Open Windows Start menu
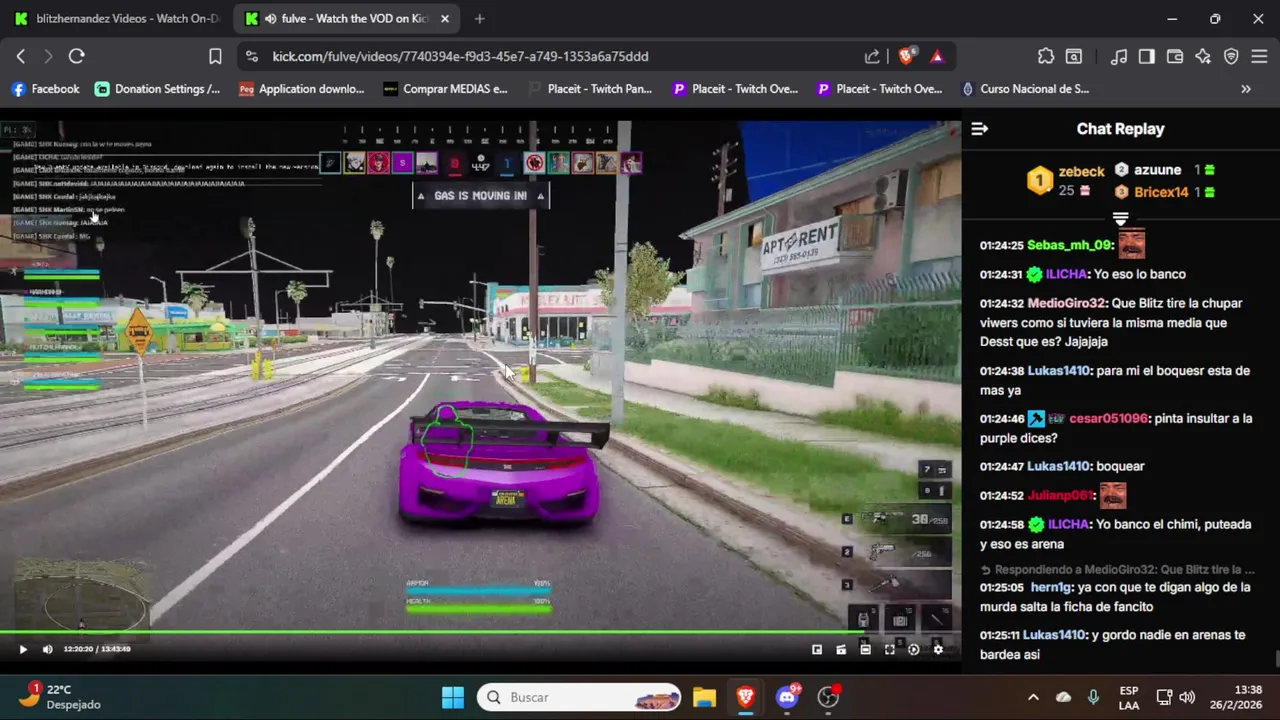The height and width of the screenshot is (720, 1280). [x=453, y=697]
